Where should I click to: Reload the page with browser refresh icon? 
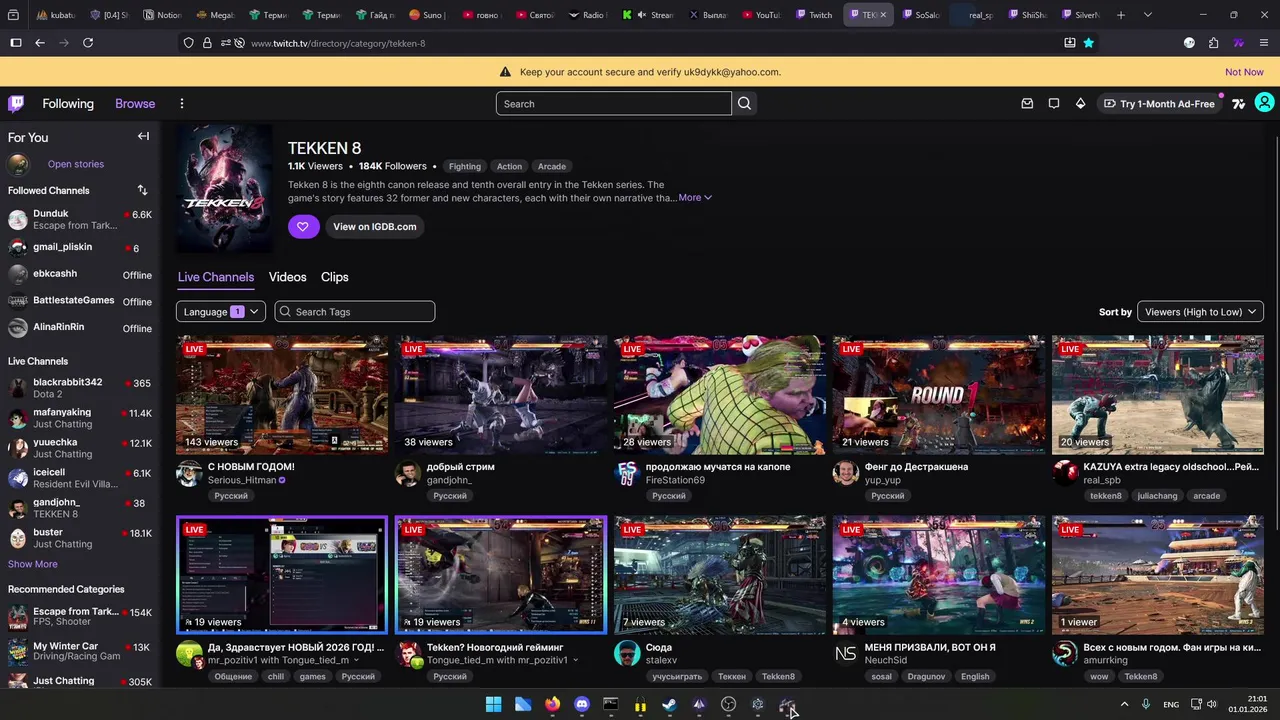tap(88, 43)
